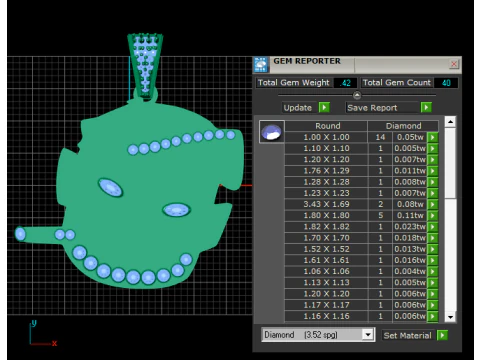Screen dimensions: 480x360
Task: Click the Update button label
Action: 298,108
